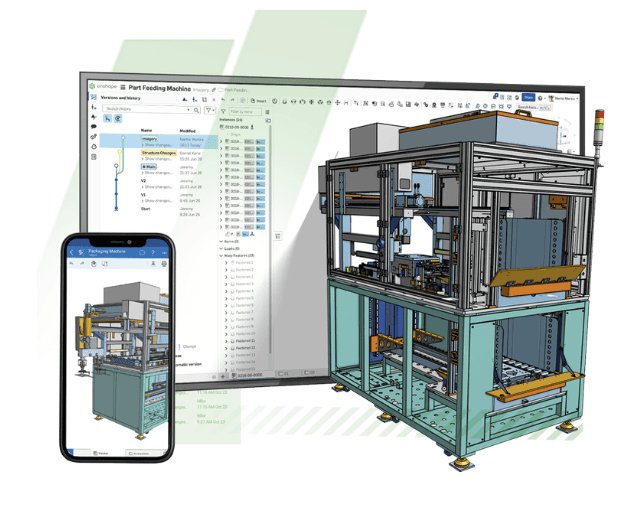Screen dimensions: 636x524
Task: Expand Show changes under Structure Changes
Action: click(157, 159)
